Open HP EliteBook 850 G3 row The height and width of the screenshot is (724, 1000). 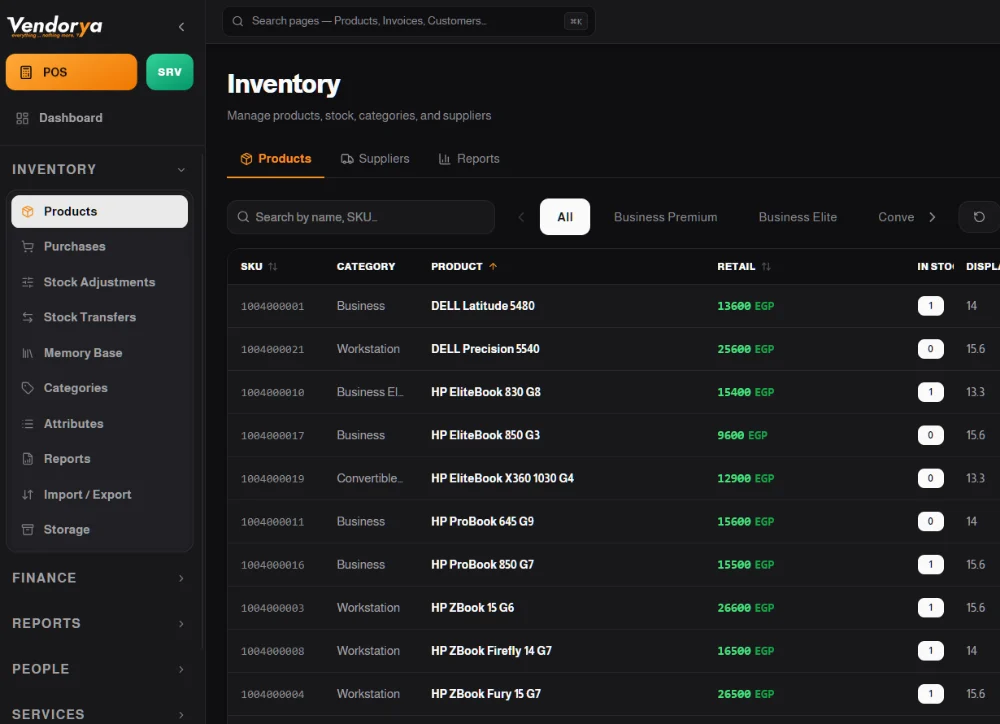614,435
